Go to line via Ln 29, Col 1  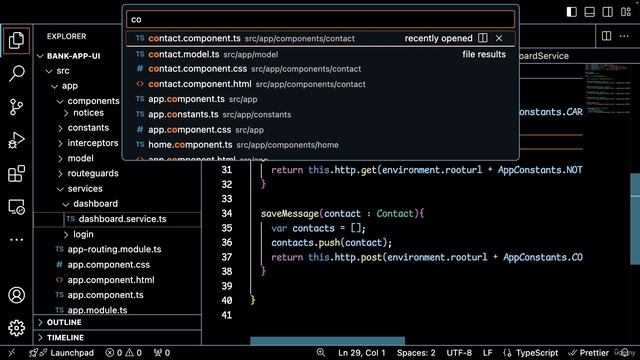coord(362,353)
